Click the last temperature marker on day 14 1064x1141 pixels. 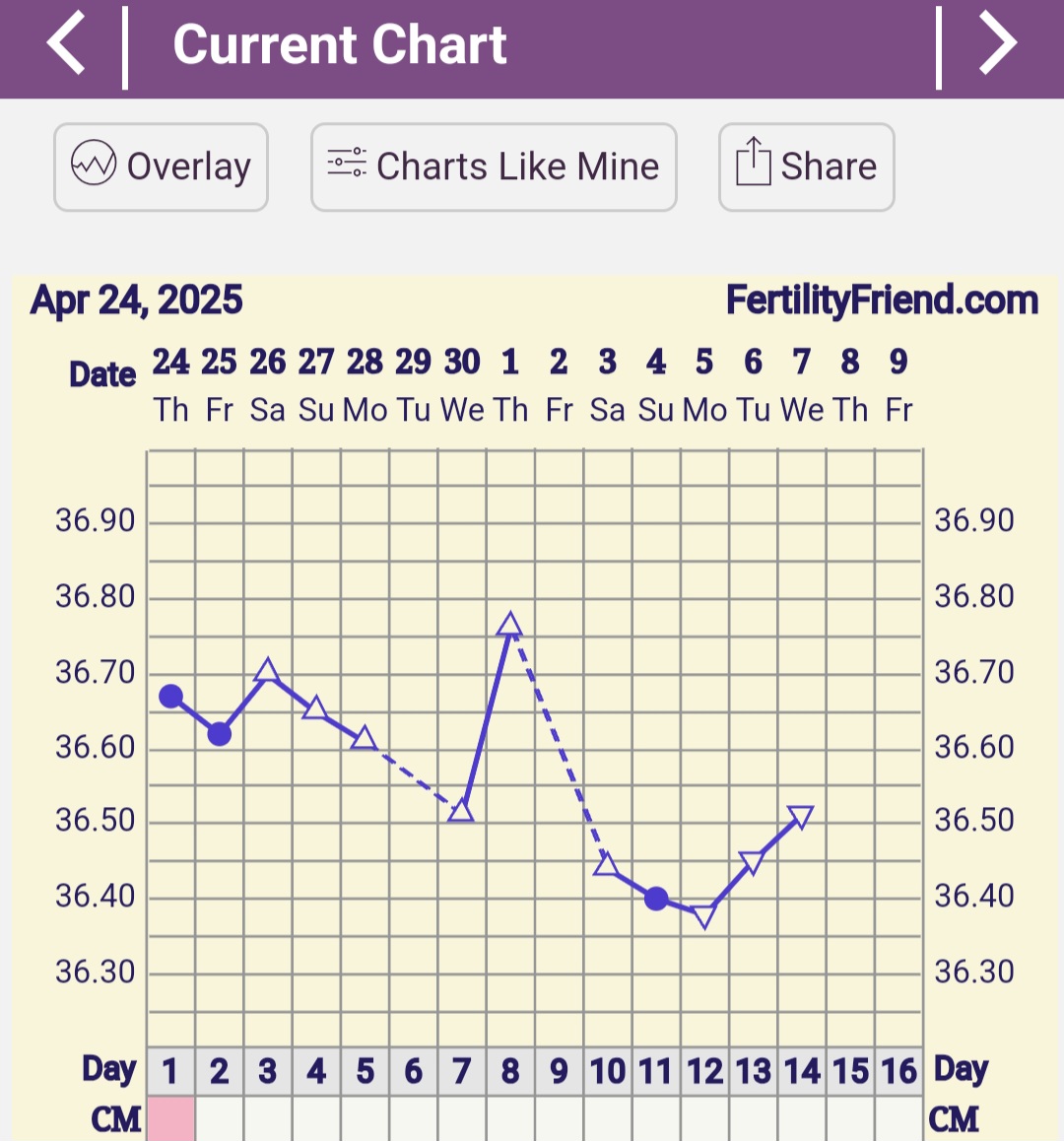tap(801, 817)
